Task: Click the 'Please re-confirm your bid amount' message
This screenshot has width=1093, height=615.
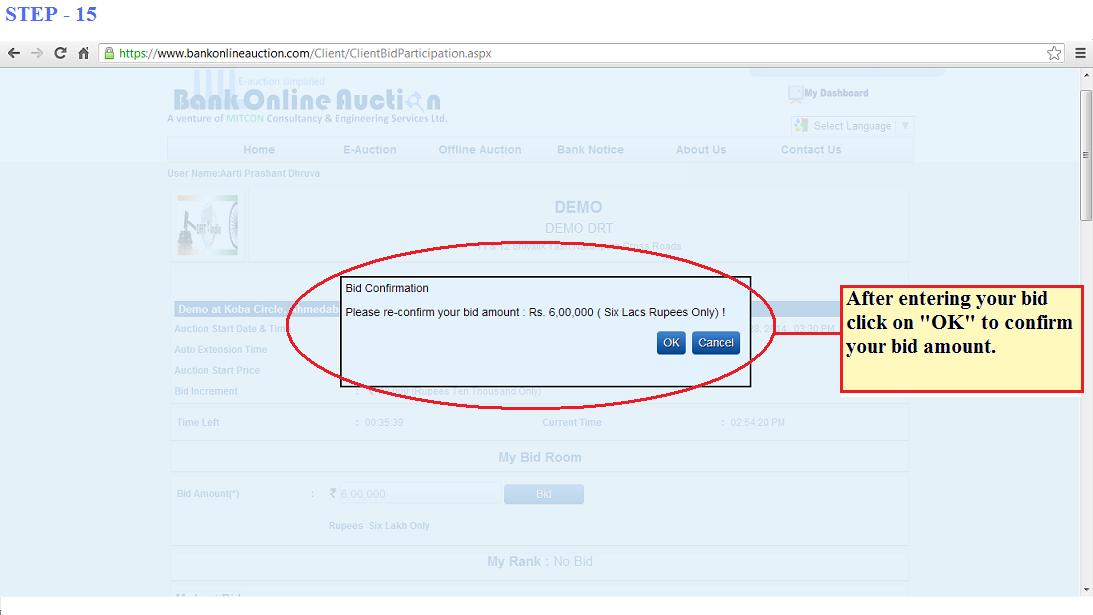Action: pyautogui.click(x=535, y=312)
